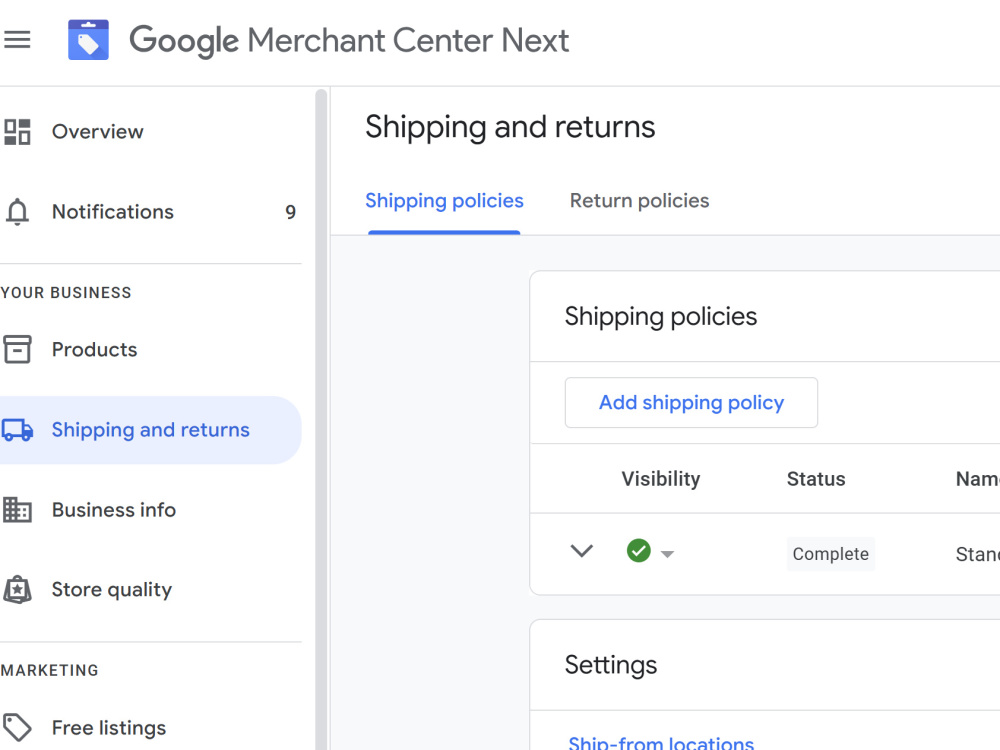This screenshot has width=1000, height=750.
Task: Click the Complete status badge
Action: pyautogui.click(x=830, y=554)
